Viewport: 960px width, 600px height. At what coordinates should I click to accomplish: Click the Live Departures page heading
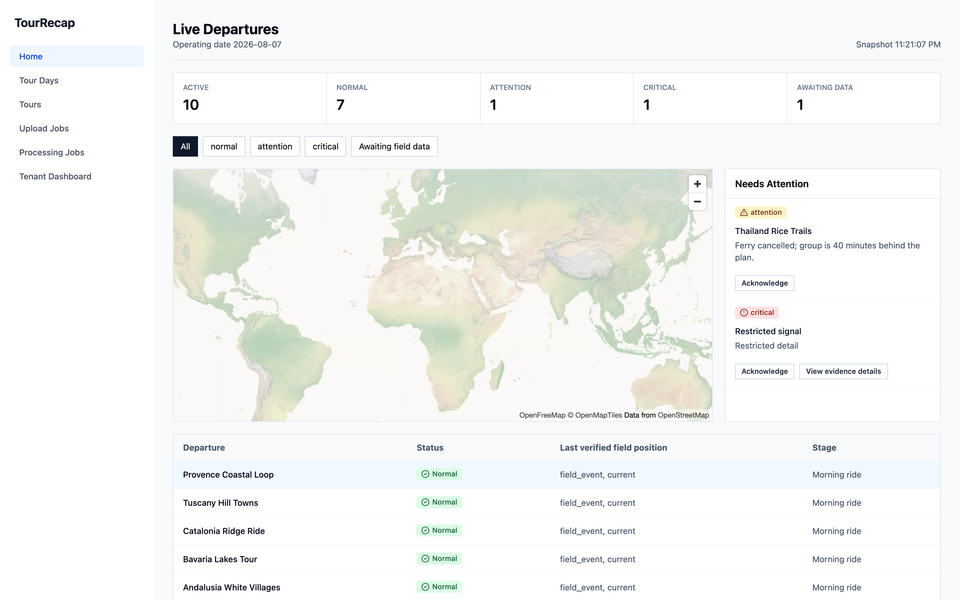(x=225, y=29)
